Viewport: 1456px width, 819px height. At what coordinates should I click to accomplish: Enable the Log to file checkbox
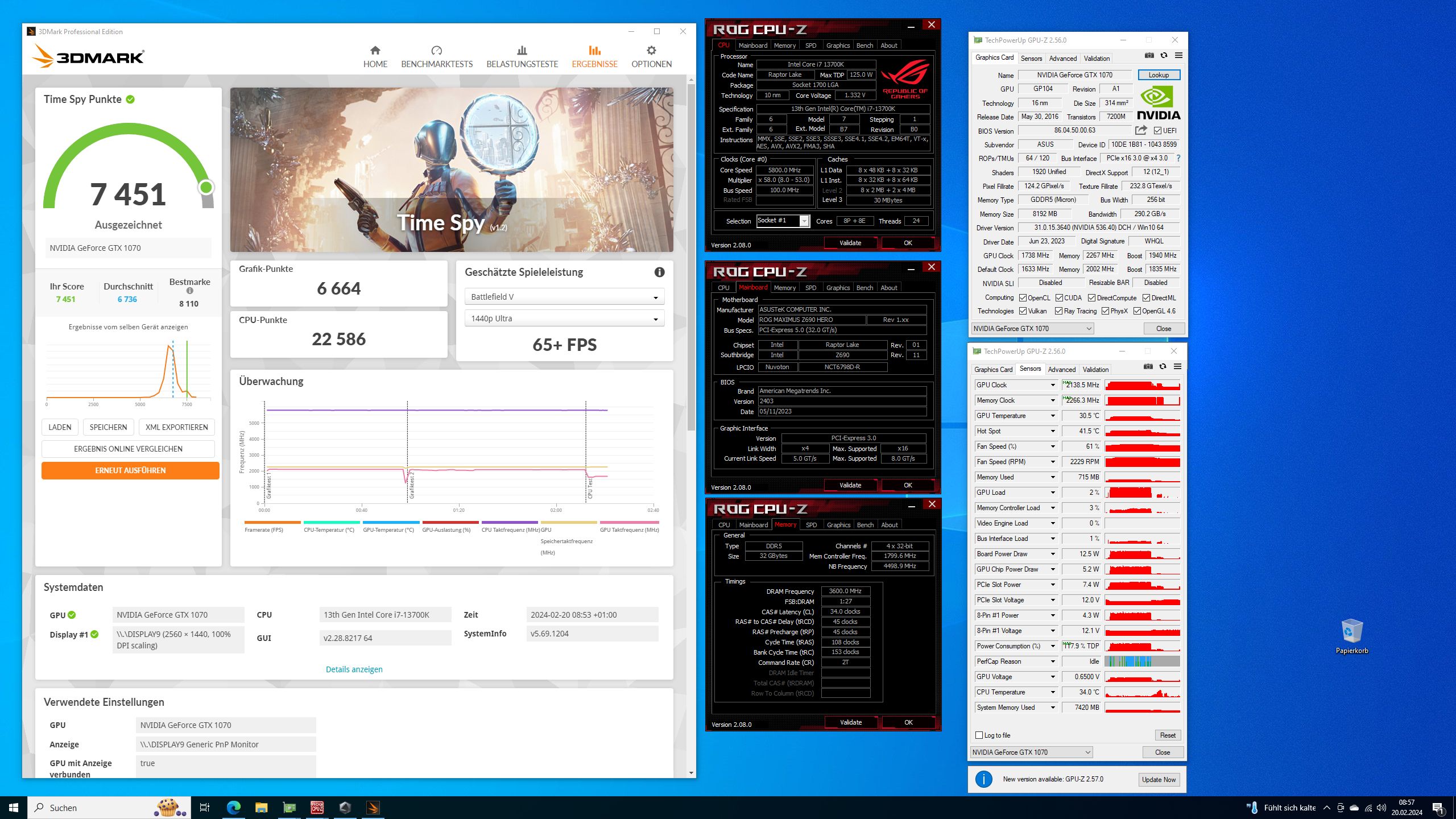(979, 735)
